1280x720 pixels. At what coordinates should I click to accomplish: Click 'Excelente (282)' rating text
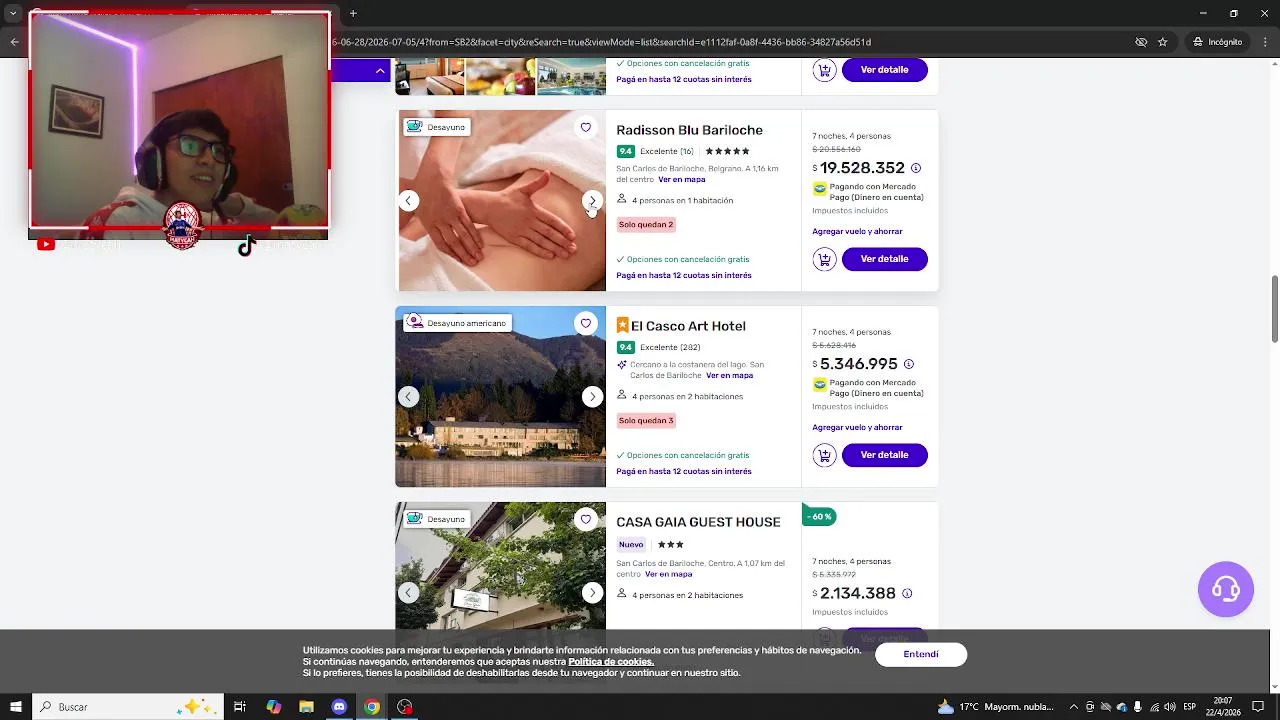click(x=670, y=348)
